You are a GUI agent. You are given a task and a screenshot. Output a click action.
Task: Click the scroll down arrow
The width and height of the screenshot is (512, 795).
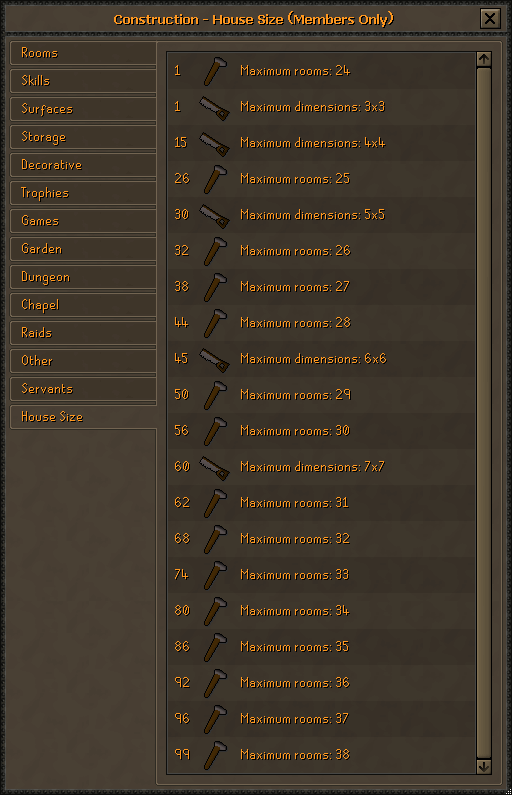pyautogui.click(x=484, y=766)
